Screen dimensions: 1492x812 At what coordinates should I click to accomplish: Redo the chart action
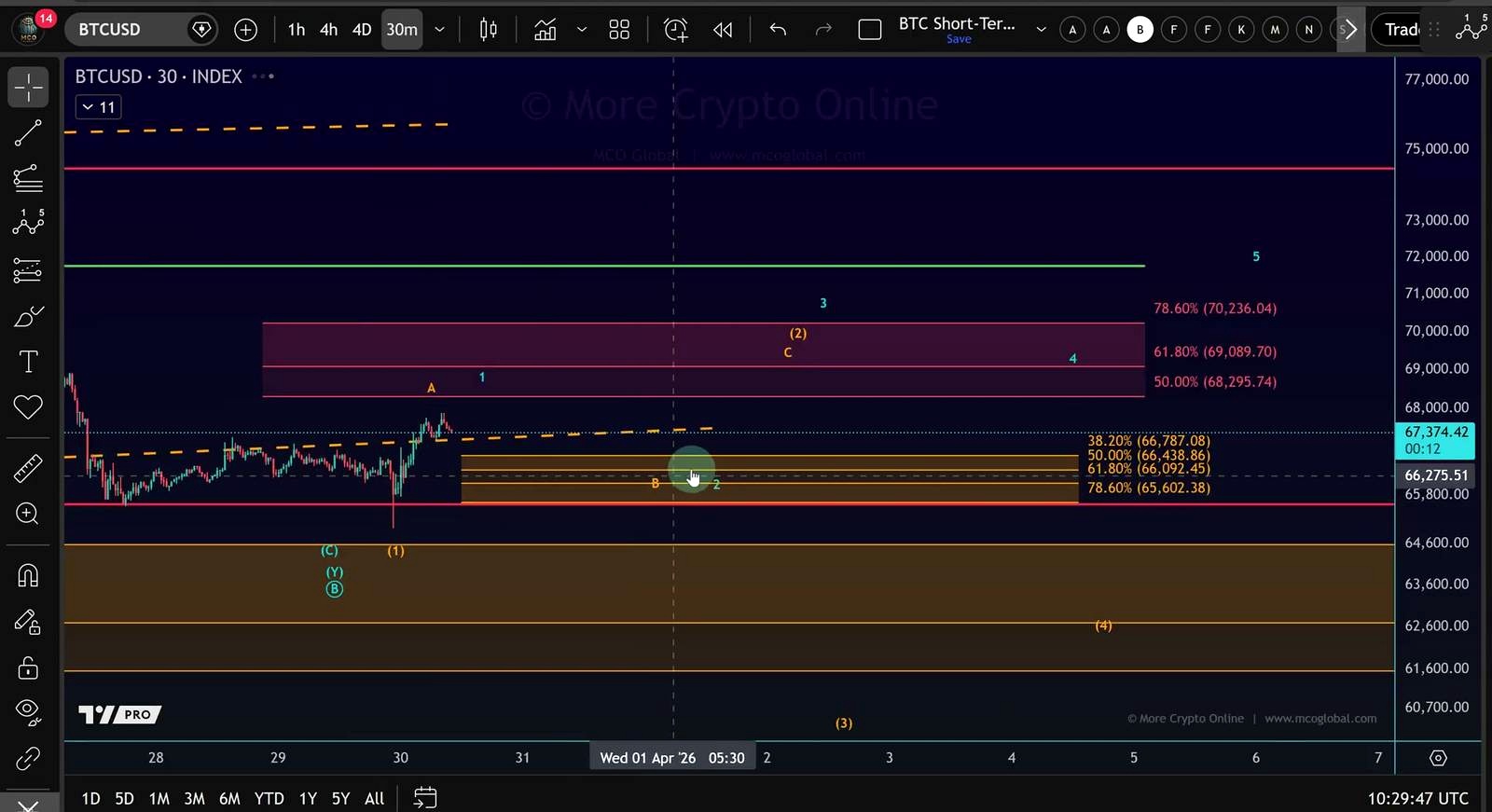pos(823,30)
